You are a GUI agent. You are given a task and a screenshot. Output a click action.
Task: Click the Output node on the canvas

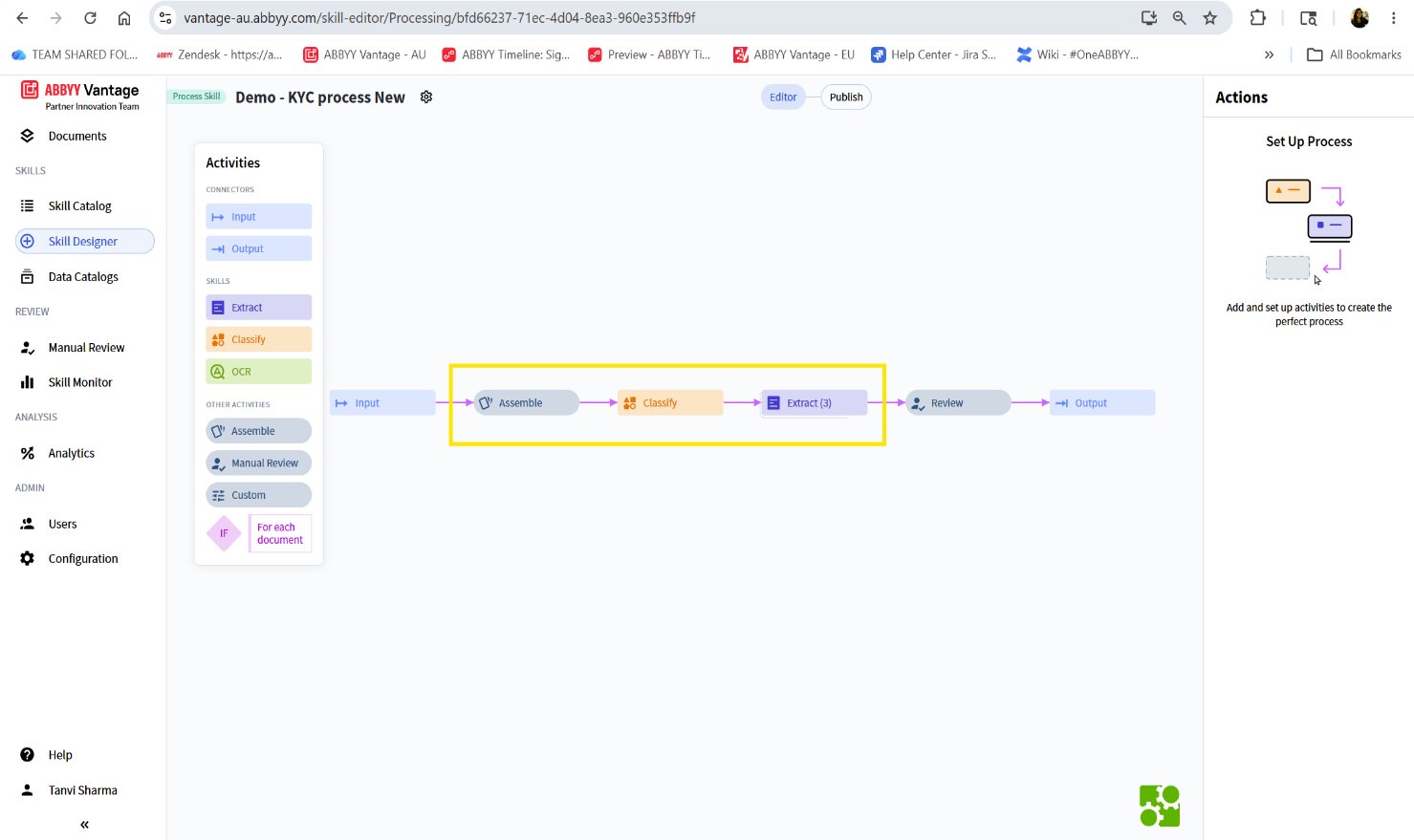click(x=1102, y=402)
